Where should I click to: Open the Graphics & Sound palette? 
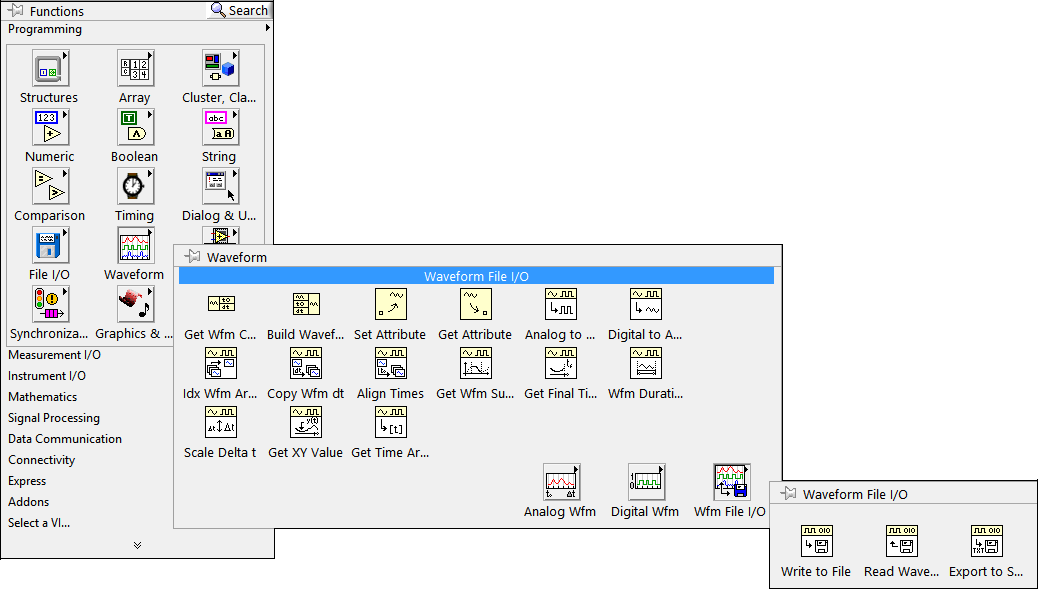click(x=136, y=304)
